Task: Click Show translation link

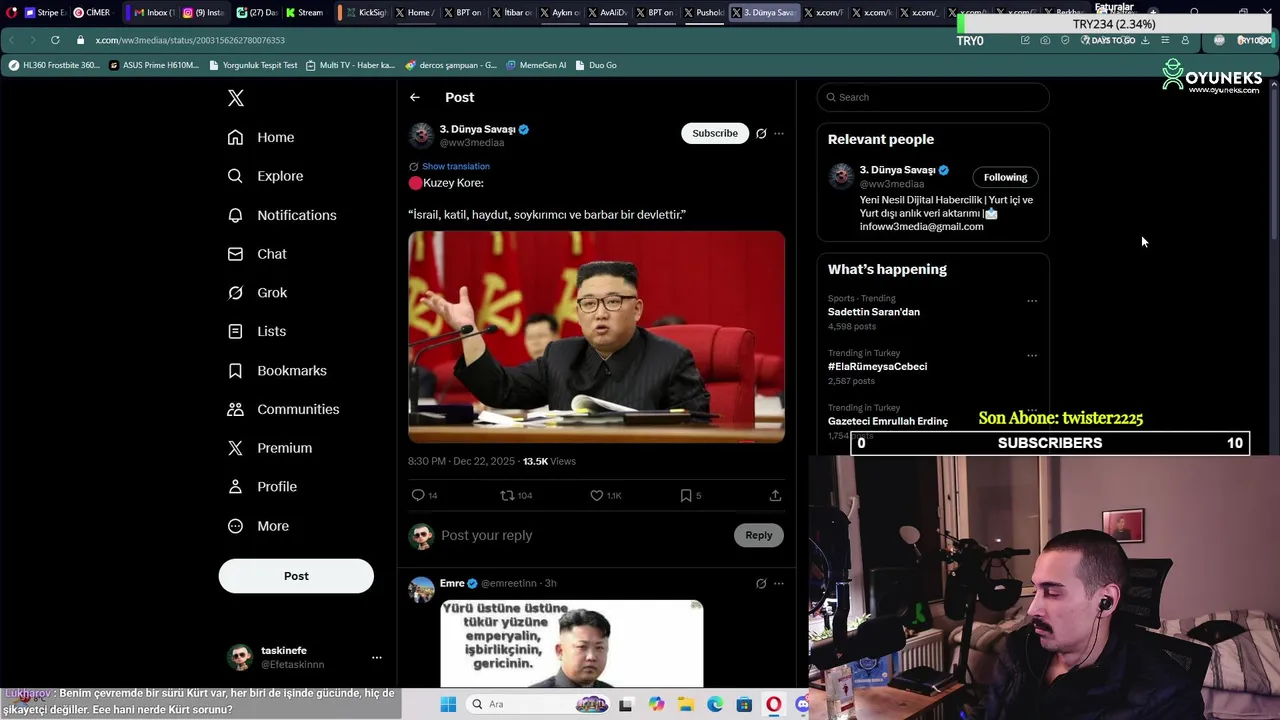Action: pos(456,166)
